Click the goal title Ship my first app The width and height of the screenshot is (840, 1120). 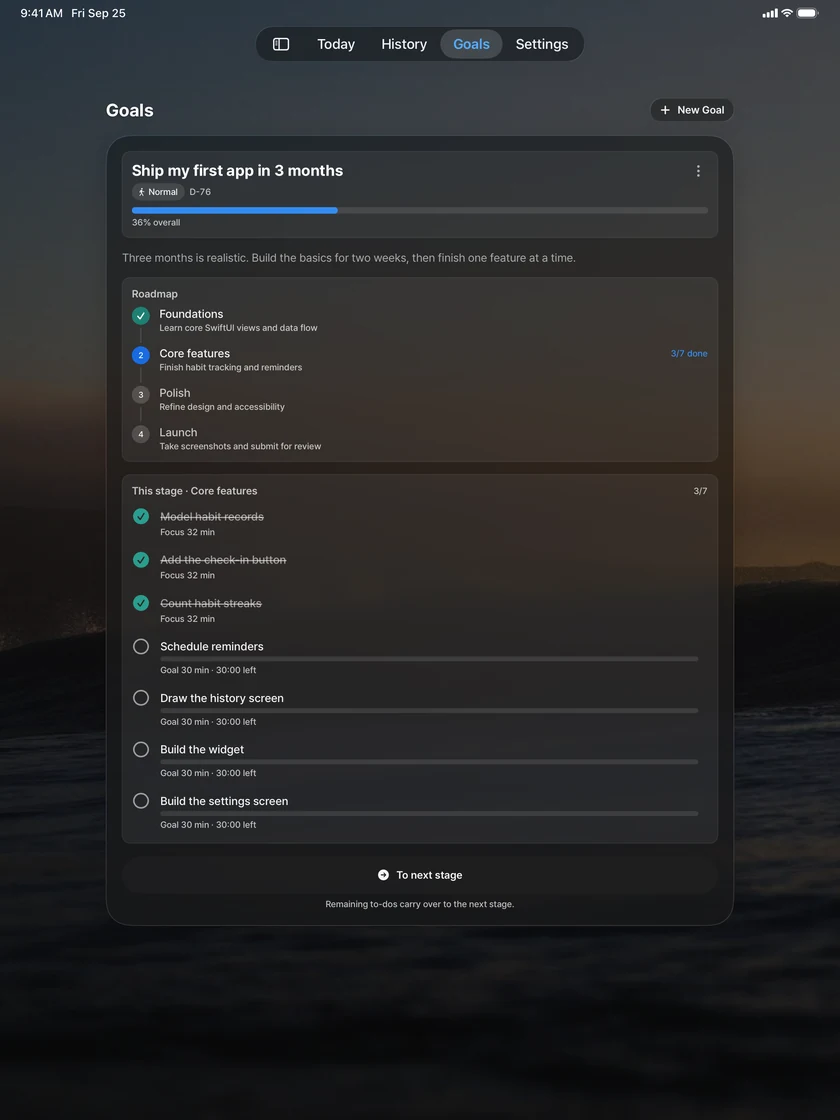pos(237,171)
